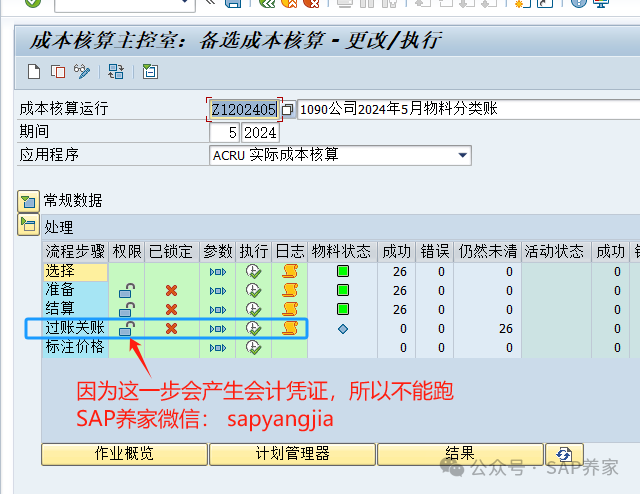Viewport: 640px width, 494px height.
Task: Click the create new costing run icon
Action: point(34,72)
